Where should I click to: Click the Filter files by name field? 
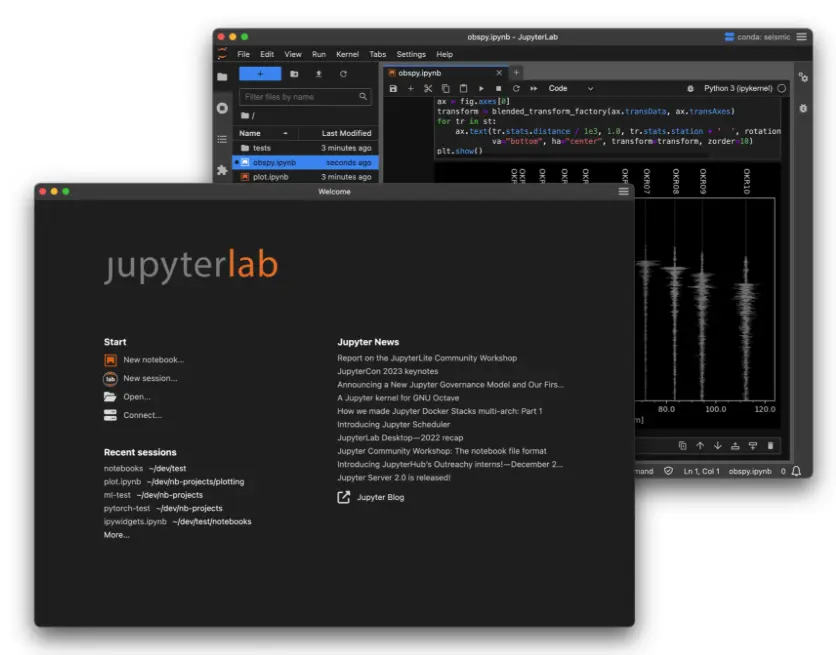click(x=305, y=96)
